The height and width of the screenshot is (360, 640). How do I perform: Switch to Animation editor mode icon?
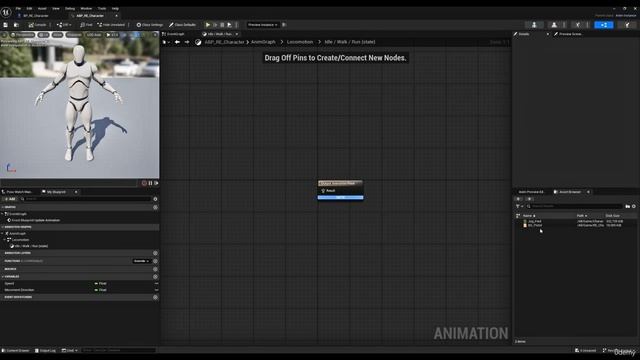578,25
